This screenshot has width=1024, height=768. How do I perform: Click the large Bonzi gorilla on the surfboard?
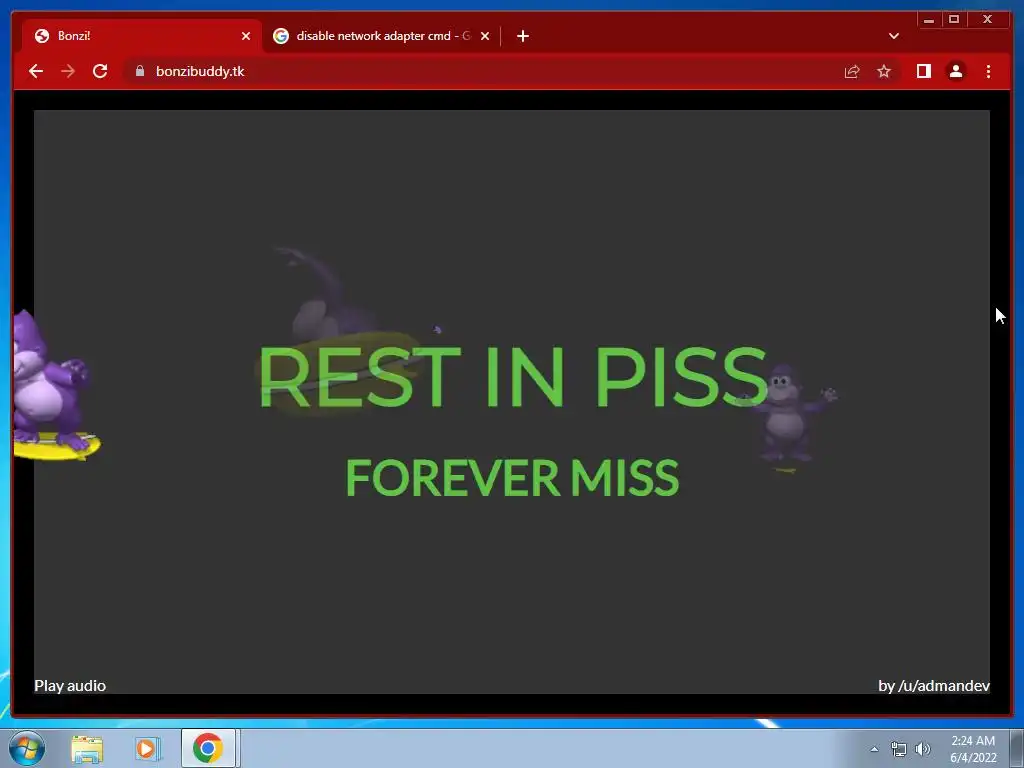pos(56,386)
